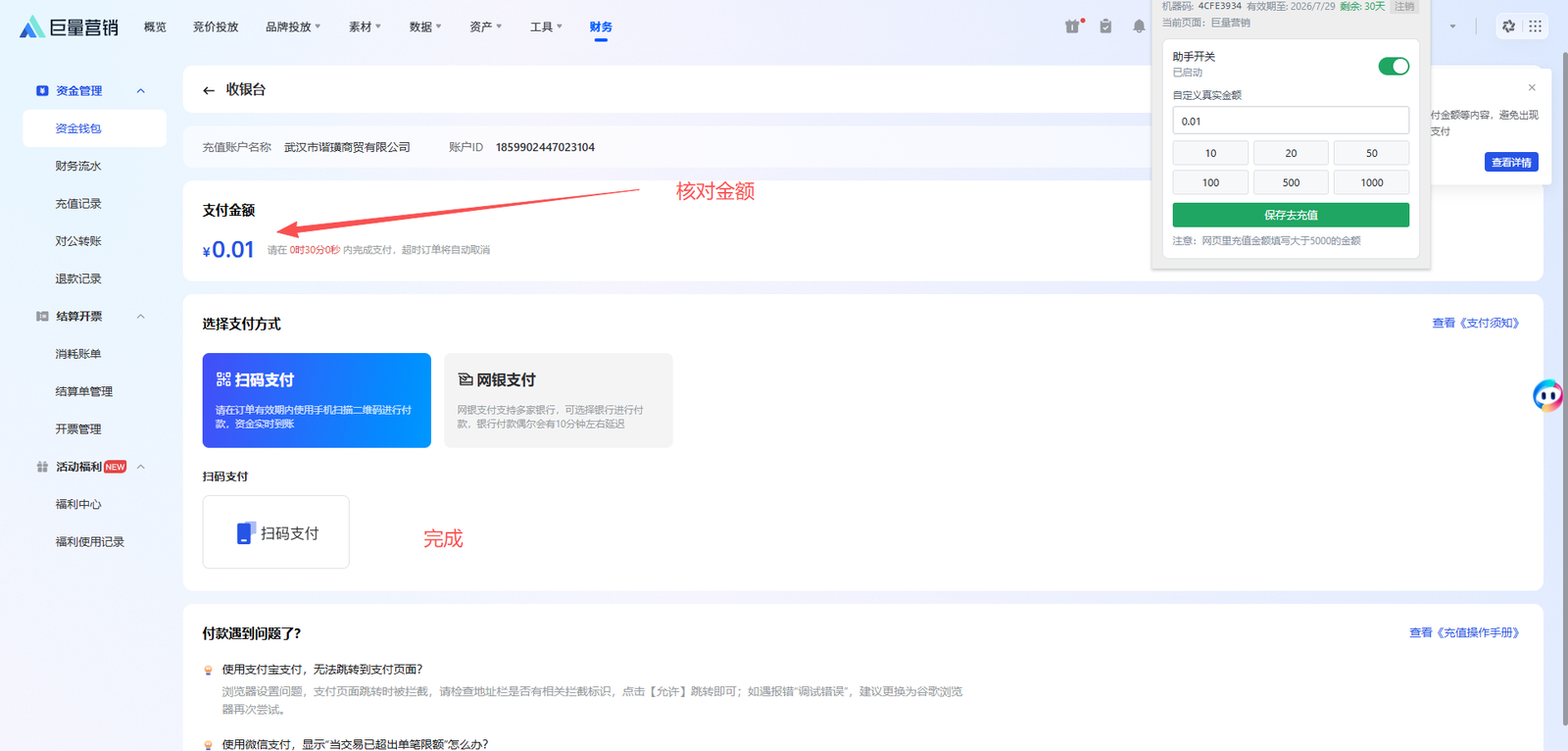Click the blue 查看详情 button
The image size is (1568, 751).
coord(1511,162)
